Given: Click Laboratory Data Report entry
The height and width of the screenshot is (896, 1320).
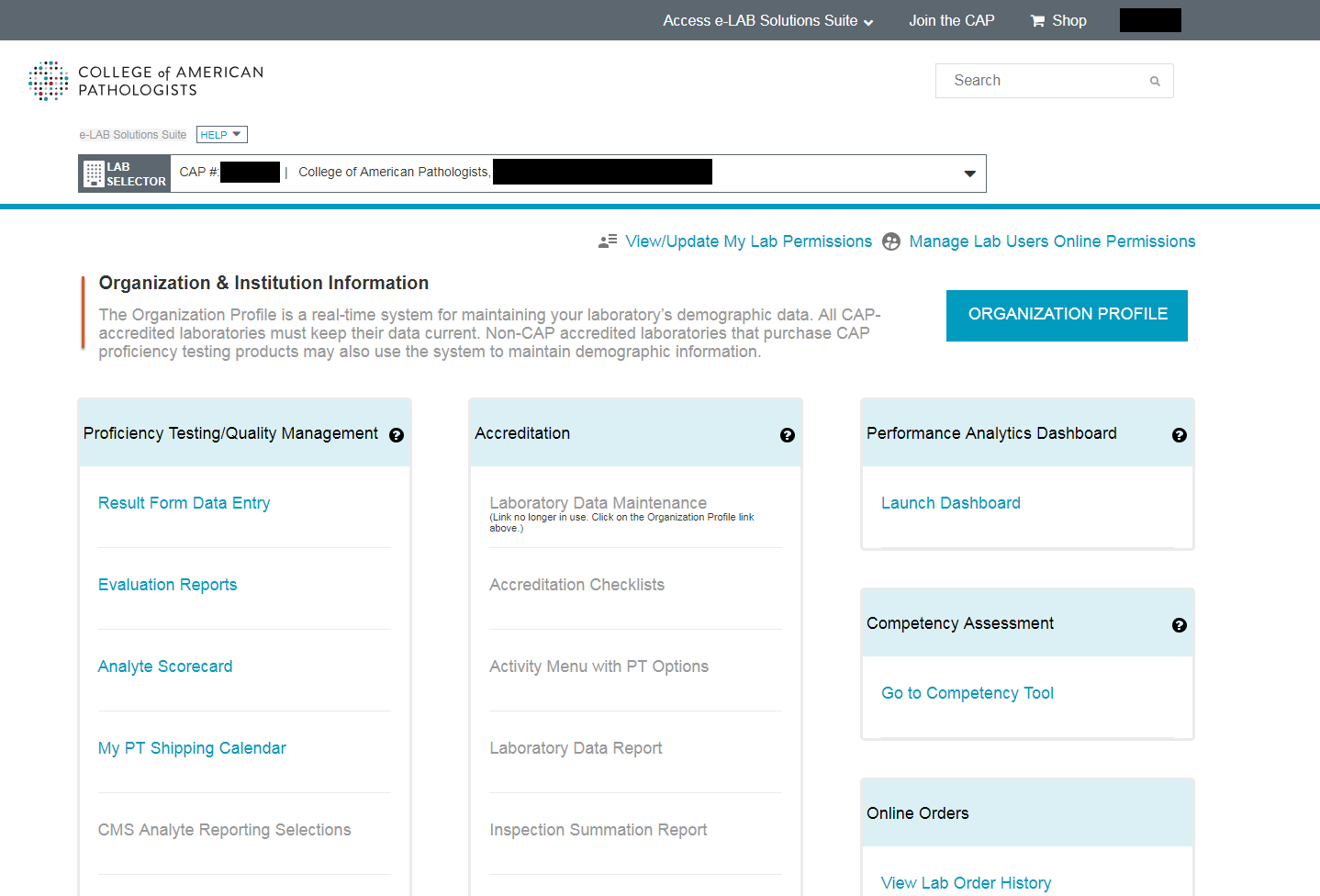Looking at the screenshot, I should [576, 748].
